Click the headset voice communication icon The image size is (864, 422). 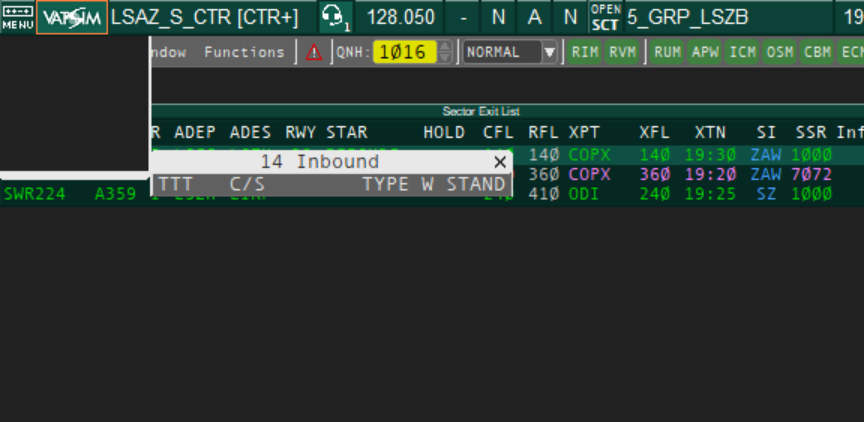[x=337, y=17]
